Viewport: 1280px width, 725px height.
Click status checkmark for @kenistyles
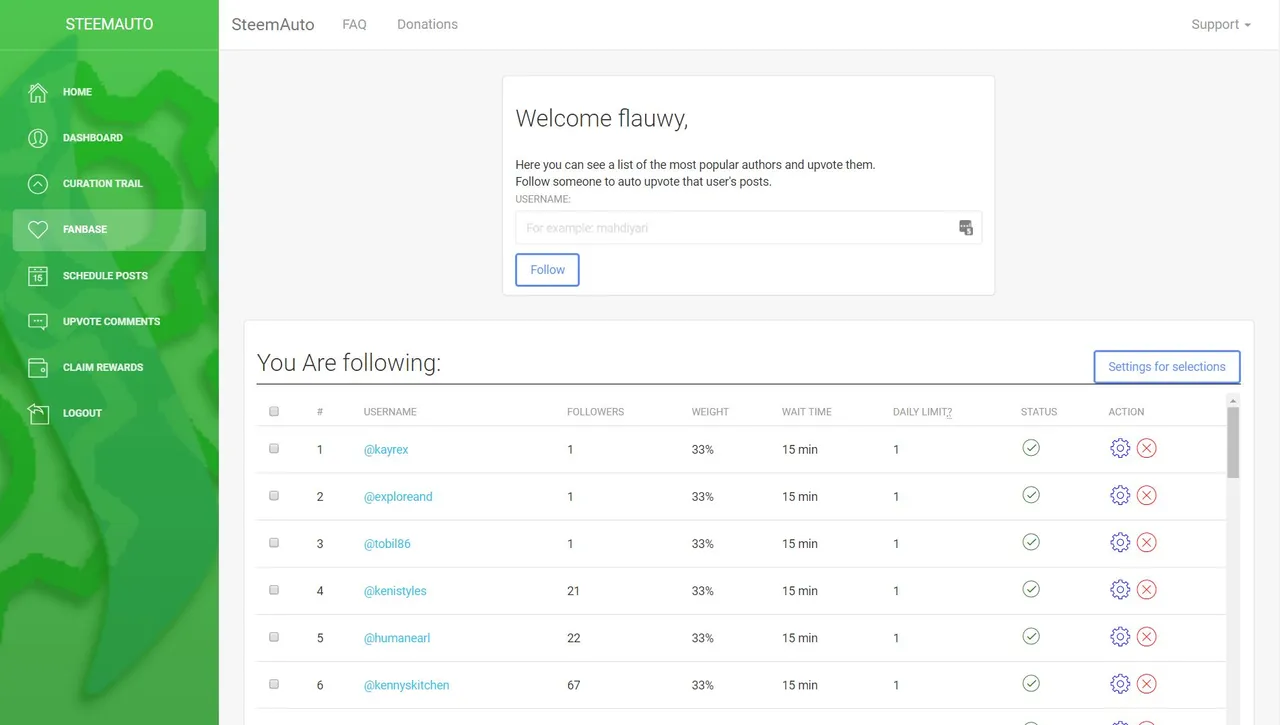point(1031,589)
